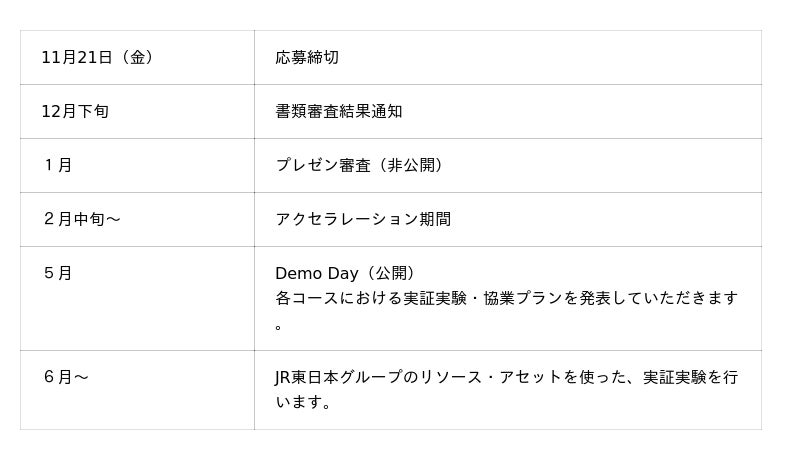800x460 pixels.
Task: Click （公開） next to Demo Day
Action: pyautogui.click(x=389, y=273)
